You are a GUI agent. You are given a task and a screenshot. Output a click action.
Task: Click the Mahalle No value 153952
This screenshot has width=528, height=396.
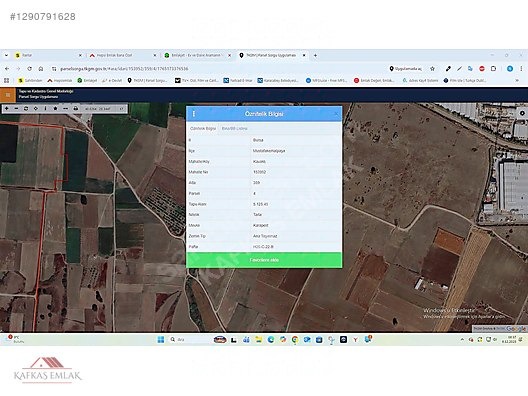(259, 172)
